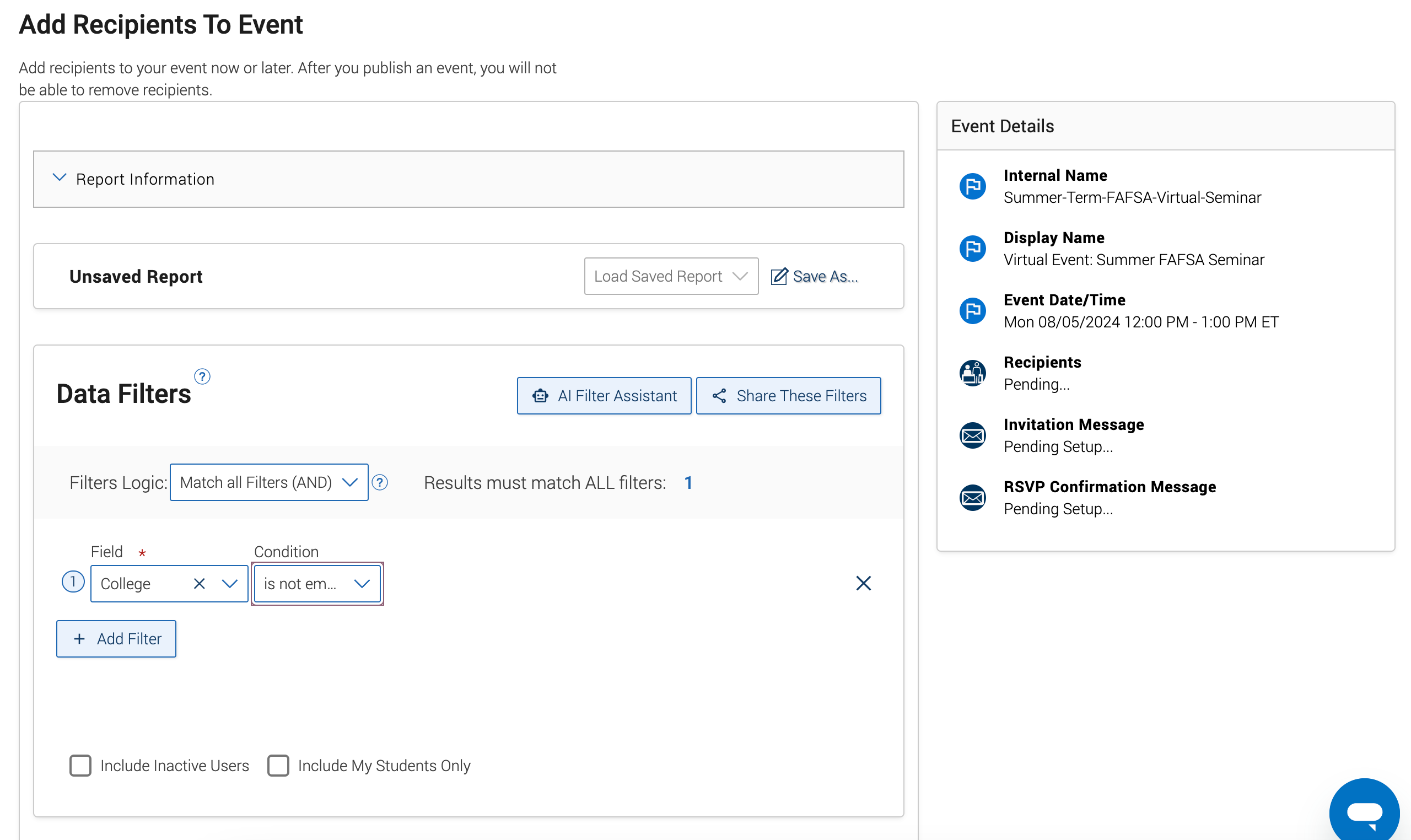Click the Event Date/Time flag icon
This screenshot has width=1411, height=840.
point(972,311)
